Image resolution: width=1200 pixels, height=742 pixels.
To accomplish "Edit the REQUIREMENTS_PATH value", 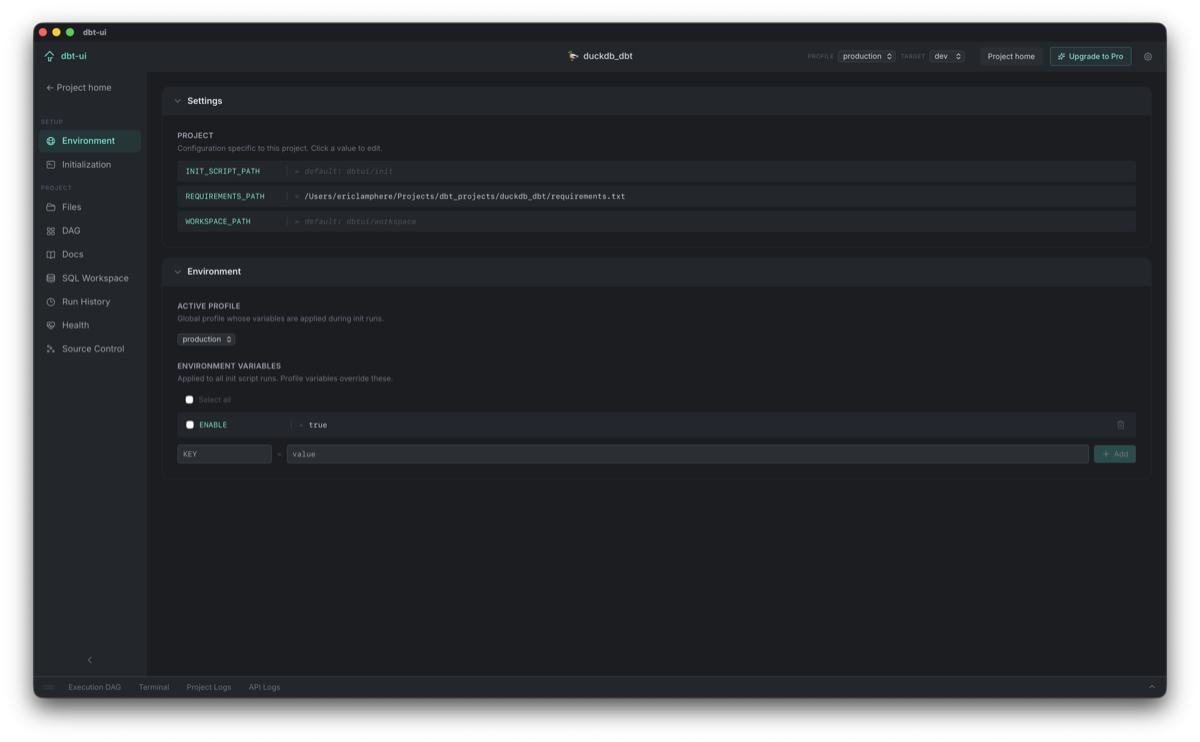I will [465, 197].
